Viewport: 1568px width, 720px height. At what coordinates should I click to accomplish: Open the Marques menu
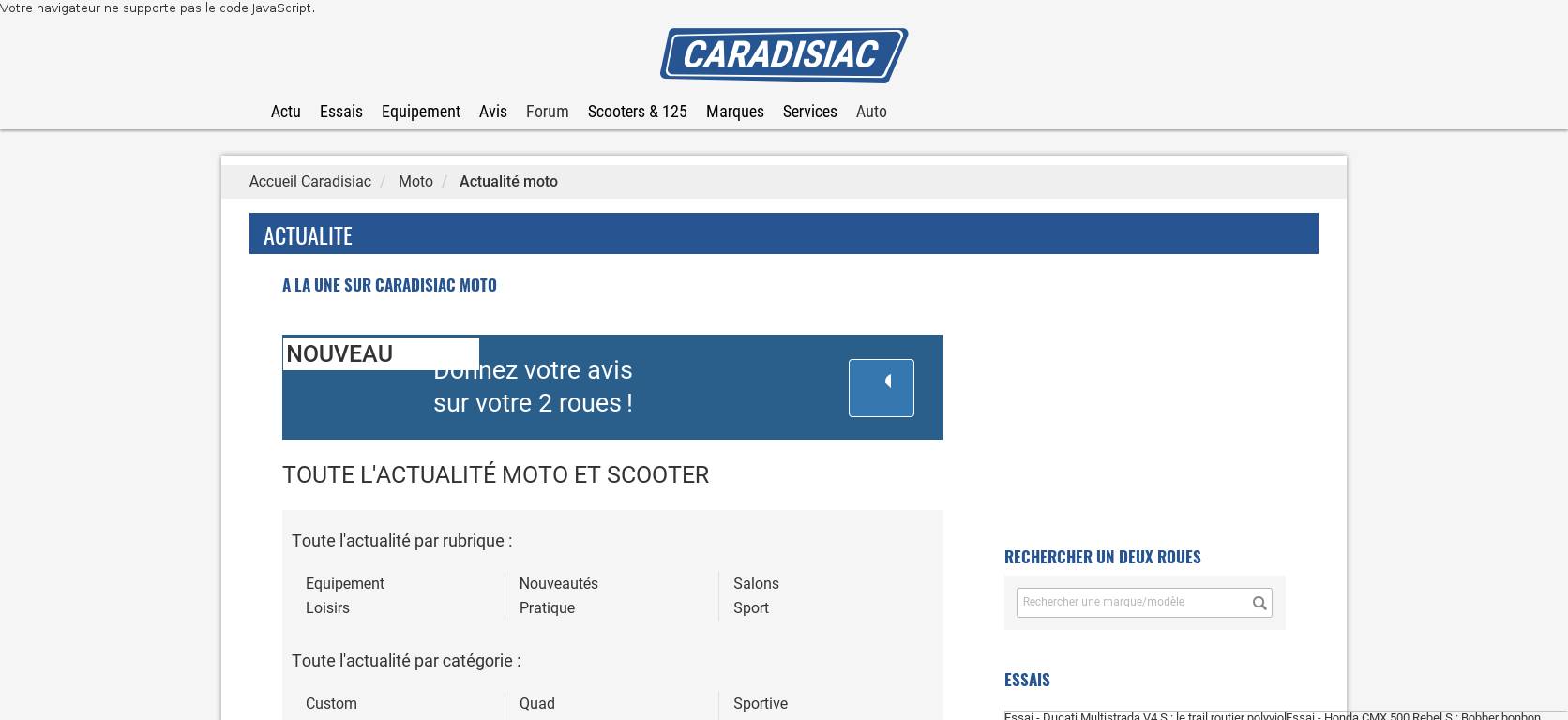(x=734, y=112)
